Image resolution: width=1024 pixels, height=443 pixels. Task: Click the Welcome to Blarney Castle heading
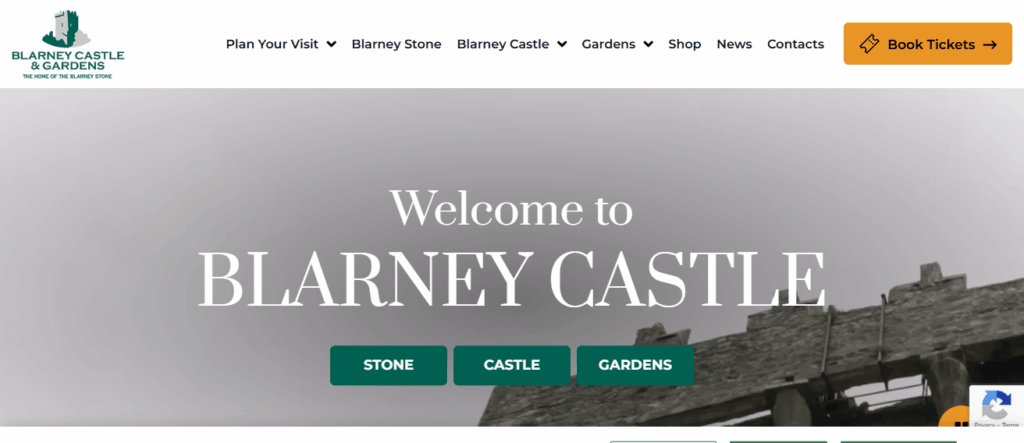coord(511,249)
